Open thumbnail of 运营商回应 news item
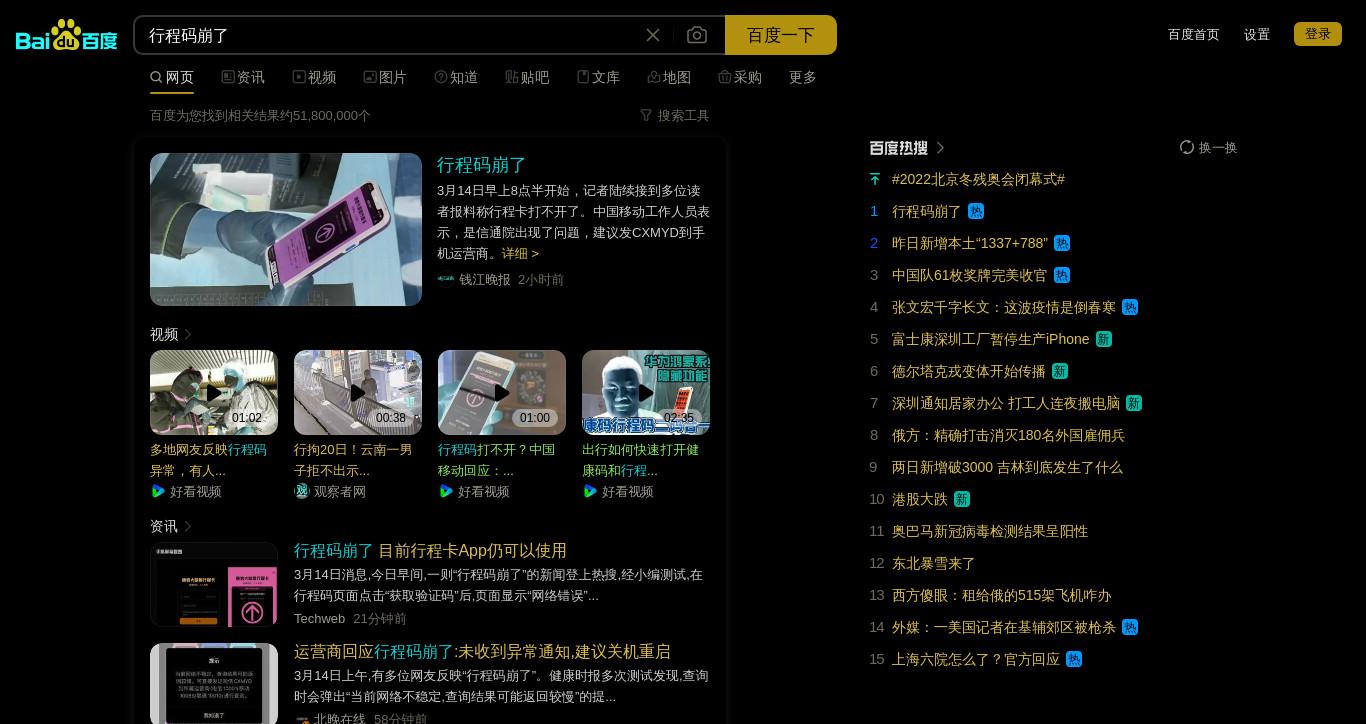 coord(214,683)
